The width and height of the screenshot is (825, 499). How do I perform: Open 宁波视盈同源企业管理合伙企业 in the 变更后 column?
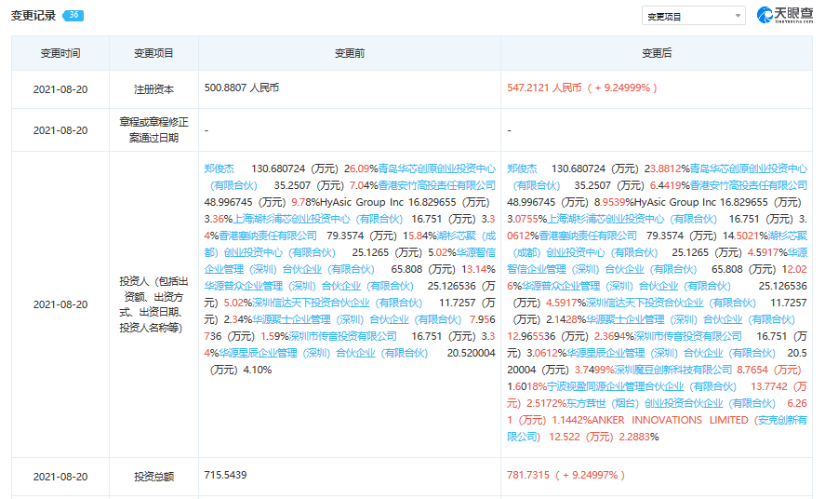click(642, 387)
